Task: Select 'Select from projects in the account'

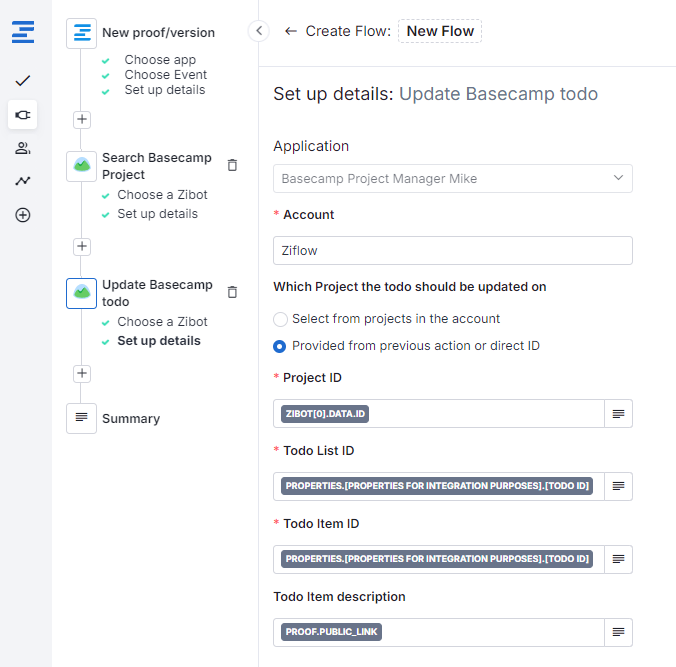Action: click(x=280, y=319)
